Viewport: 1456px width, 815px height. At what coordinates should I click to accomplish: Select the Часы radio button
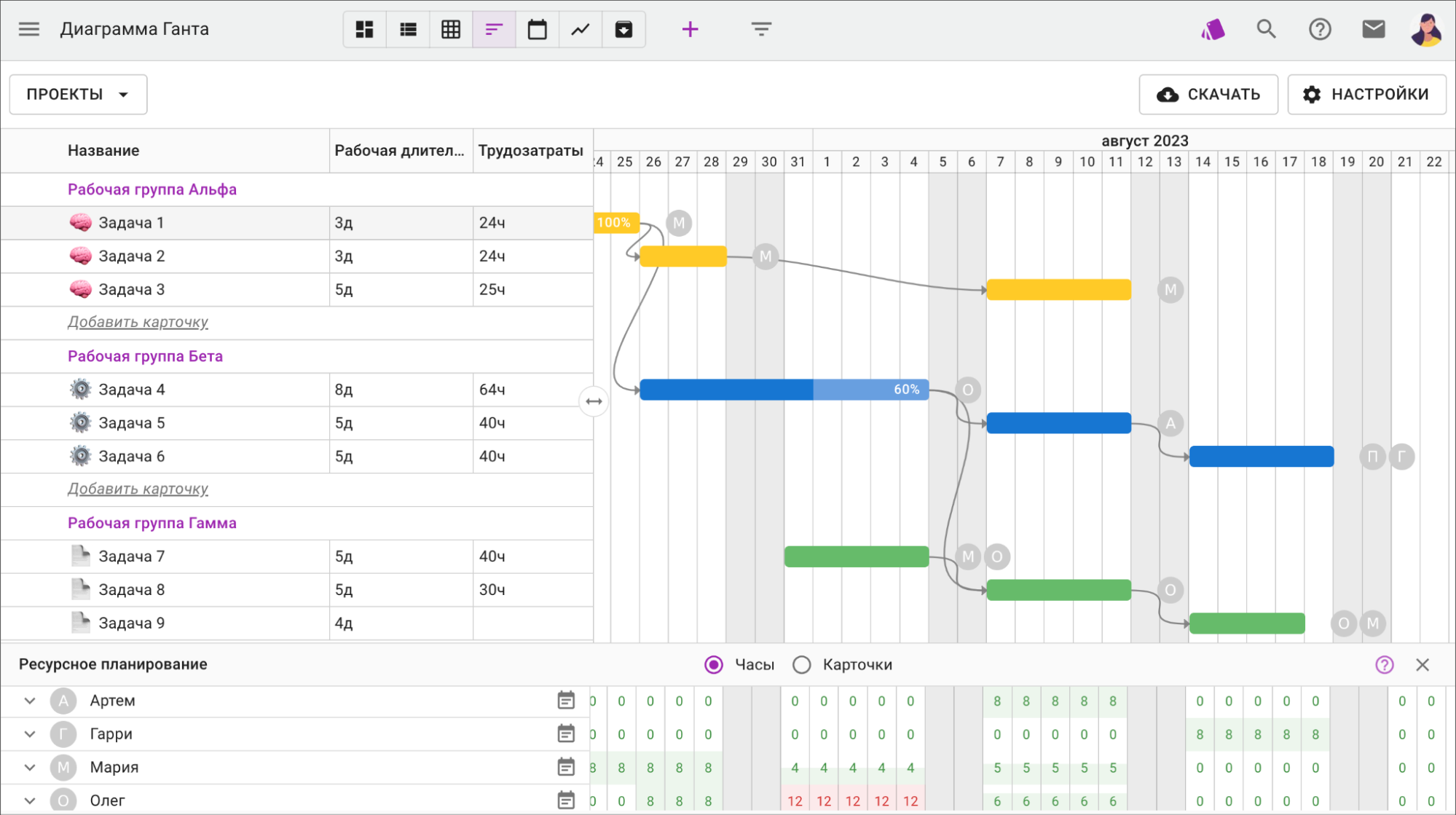pyautogui.click(x=714, y=664)
